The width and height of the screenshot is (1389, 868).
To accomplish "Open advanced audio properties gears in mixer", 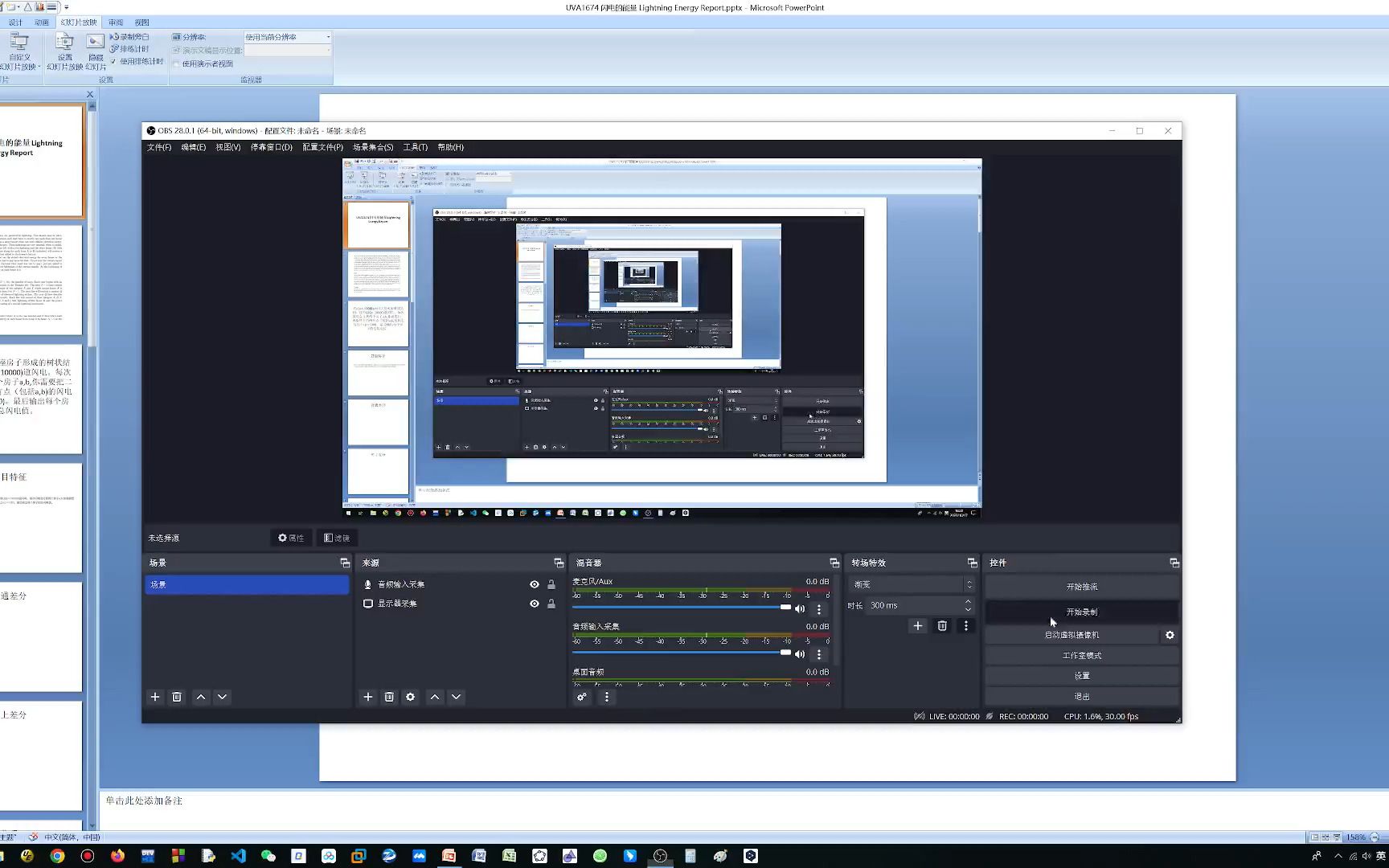I will pyautogui.click(x=582, y=697).
